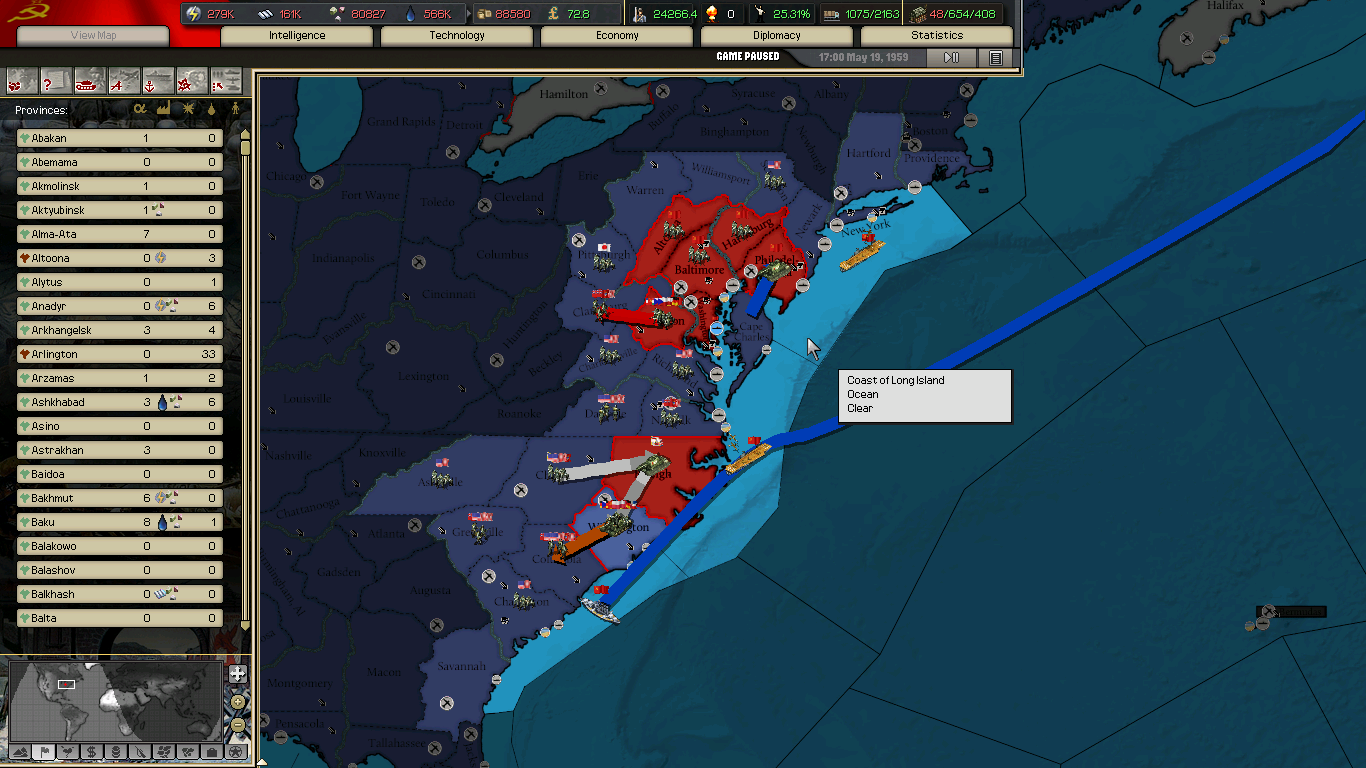1366x768 pixels.
Task: Open the Diplomacy tab
Action: [777, 36]
